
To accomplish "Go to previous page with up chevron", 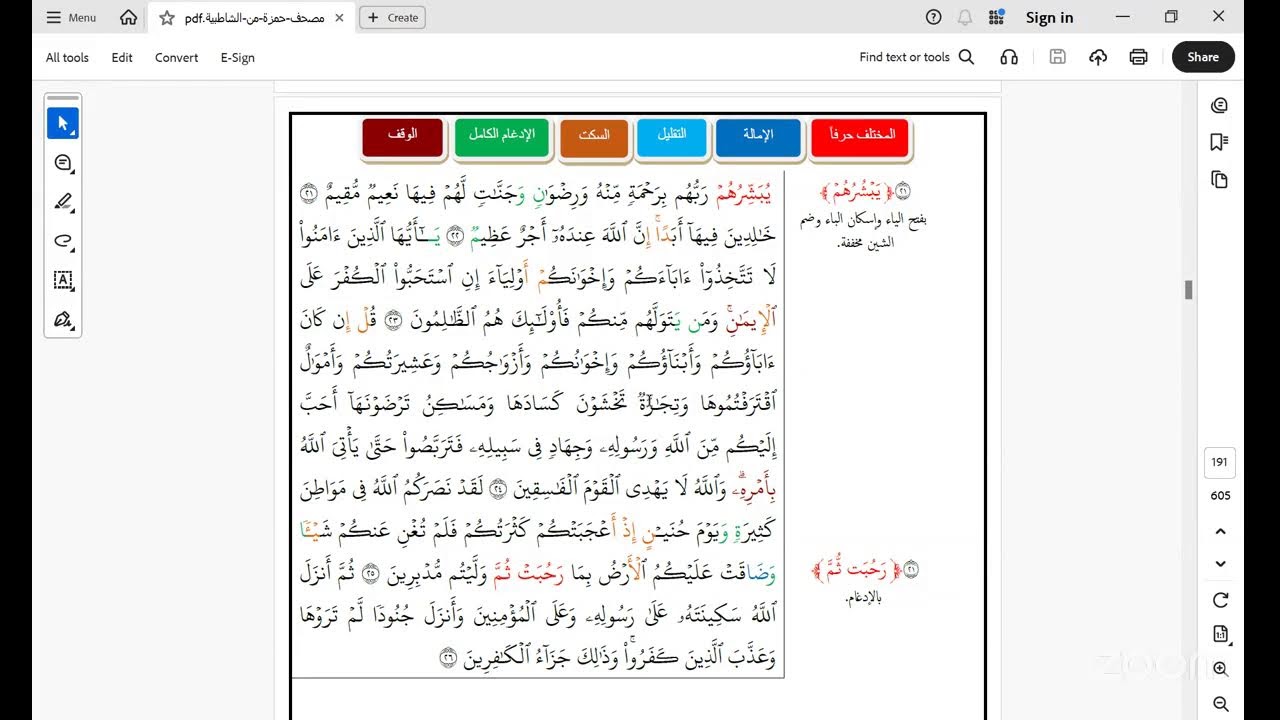I will point(1220,531).
